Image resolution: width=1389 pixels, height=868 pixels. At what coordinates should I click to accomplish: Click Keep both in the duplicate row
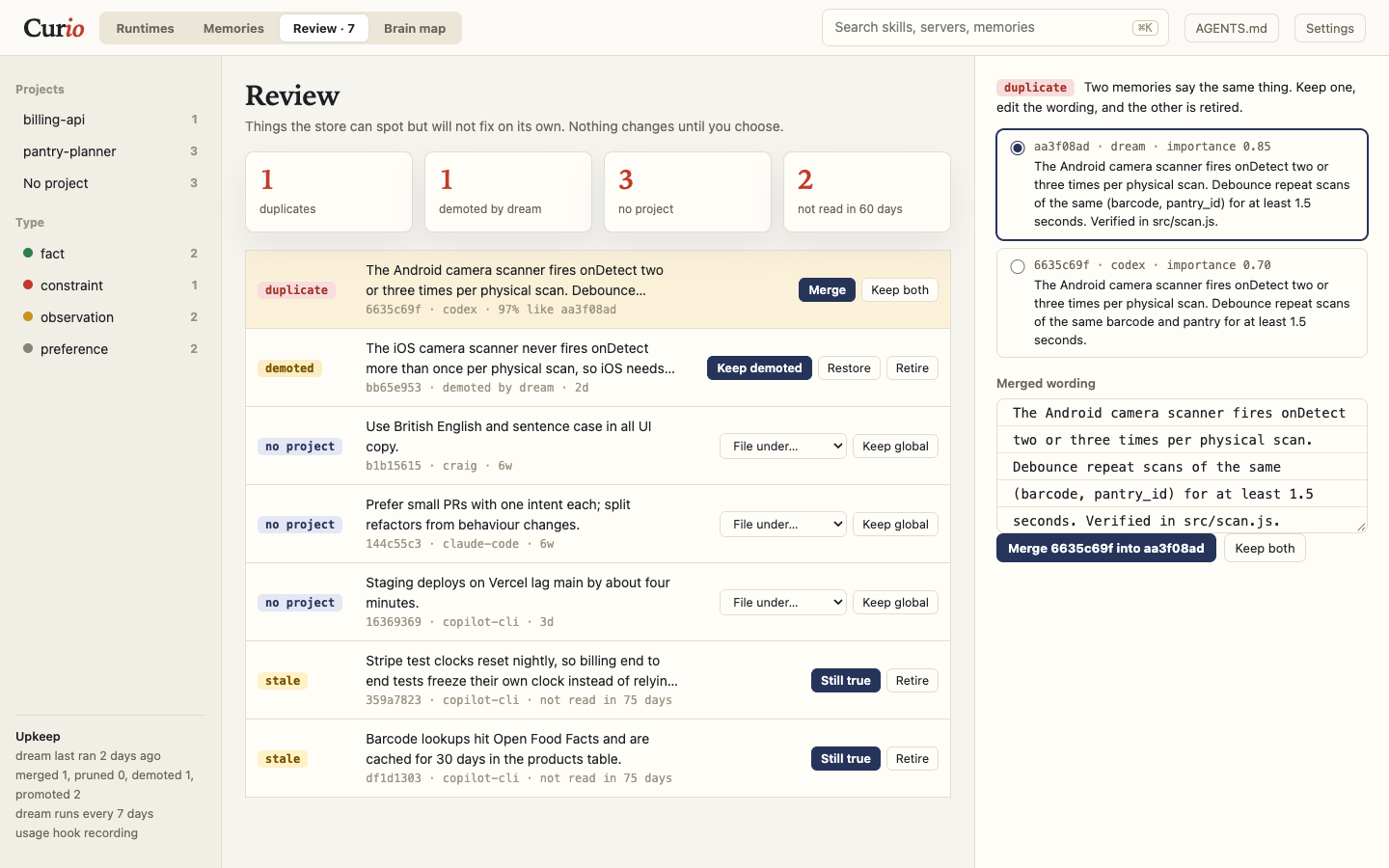click(x=900, y=290)
